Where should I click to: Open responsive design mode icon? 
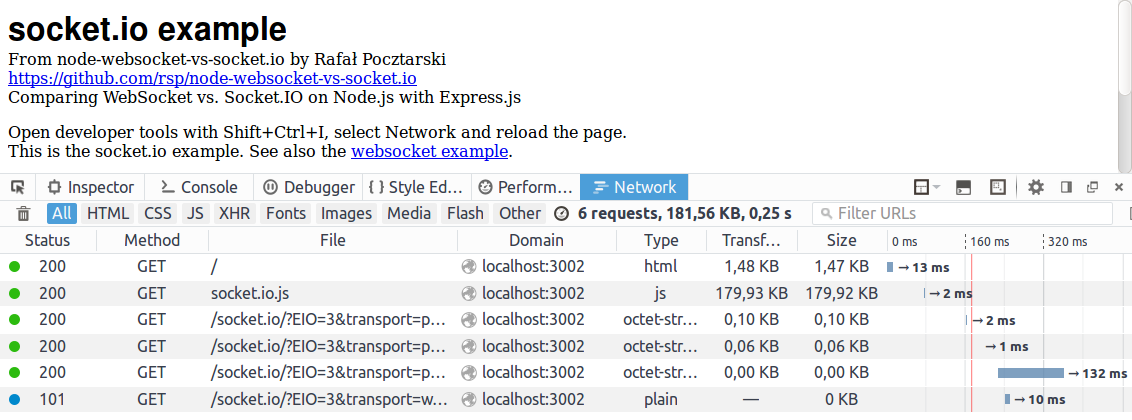(x=998, y=188)
